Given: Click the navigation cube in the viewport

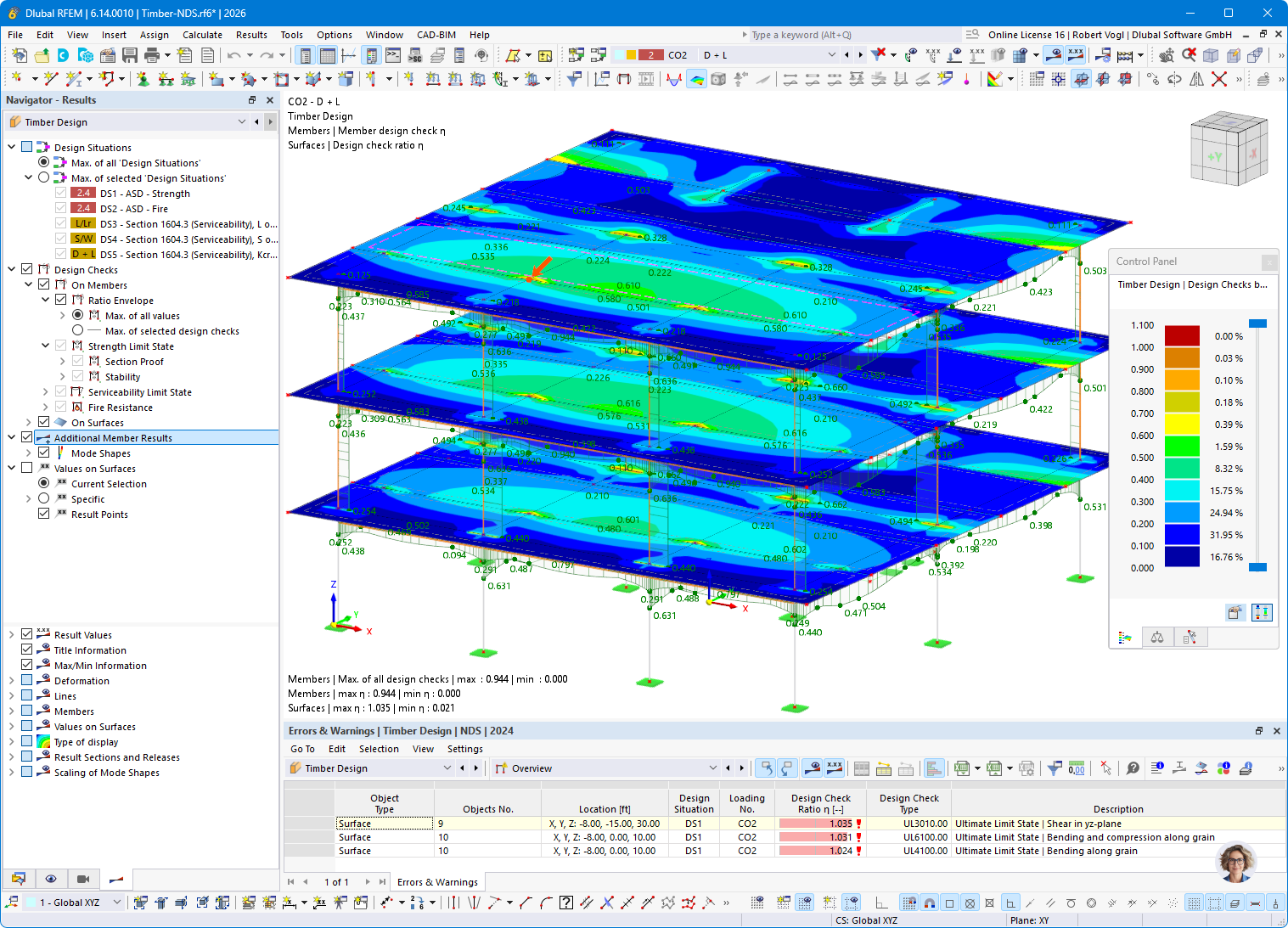Looking at the screenshot, I should click(x=1229, y=149).
